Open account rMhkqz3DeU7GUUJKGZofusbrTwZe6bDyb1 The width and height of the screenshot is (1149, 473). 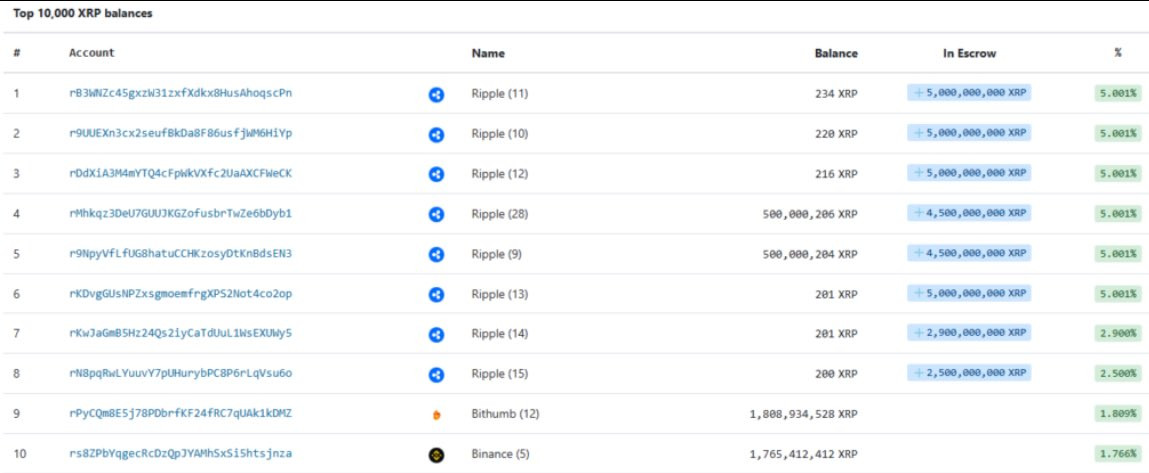[180, 213]
